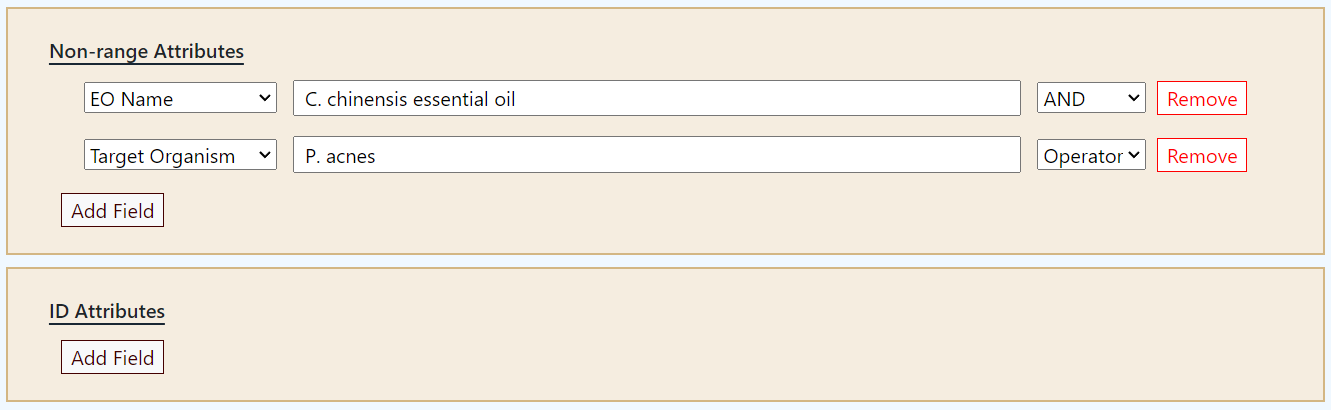Screen dimensions: 1331x410
Task: Click the Non-range Attributes heading
Action: coord(146,51)
